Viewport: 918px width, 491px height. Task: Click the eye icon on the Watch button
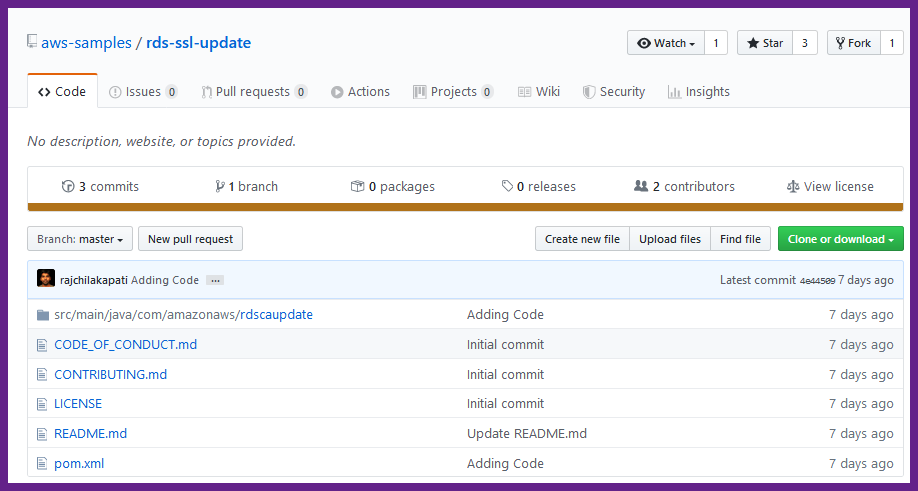point(644,43)
